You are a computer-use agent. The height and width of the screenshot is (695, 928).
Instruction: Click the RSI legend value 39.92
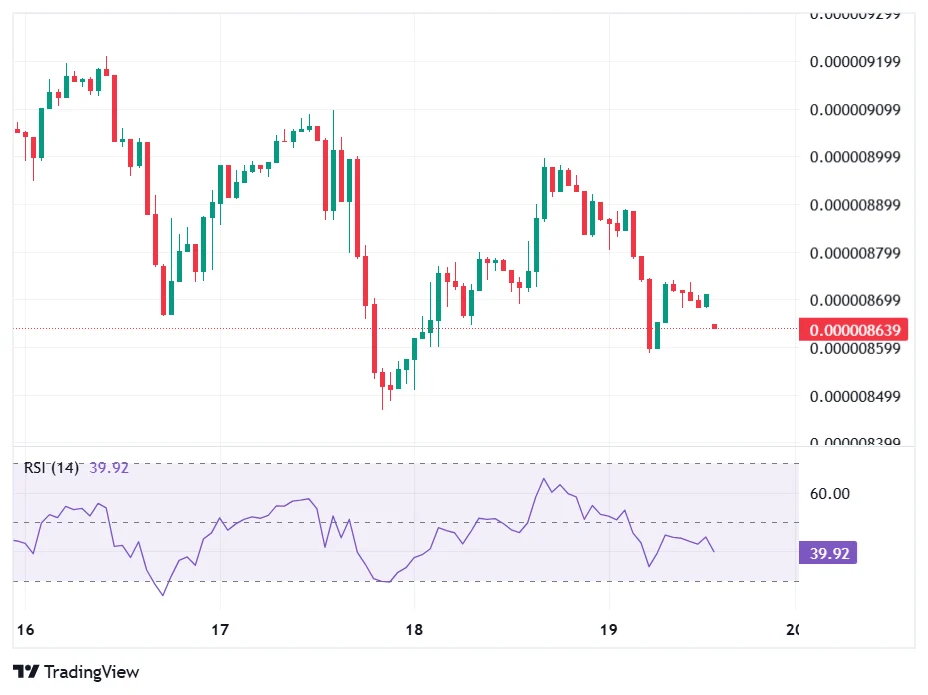tap(109, 467)
